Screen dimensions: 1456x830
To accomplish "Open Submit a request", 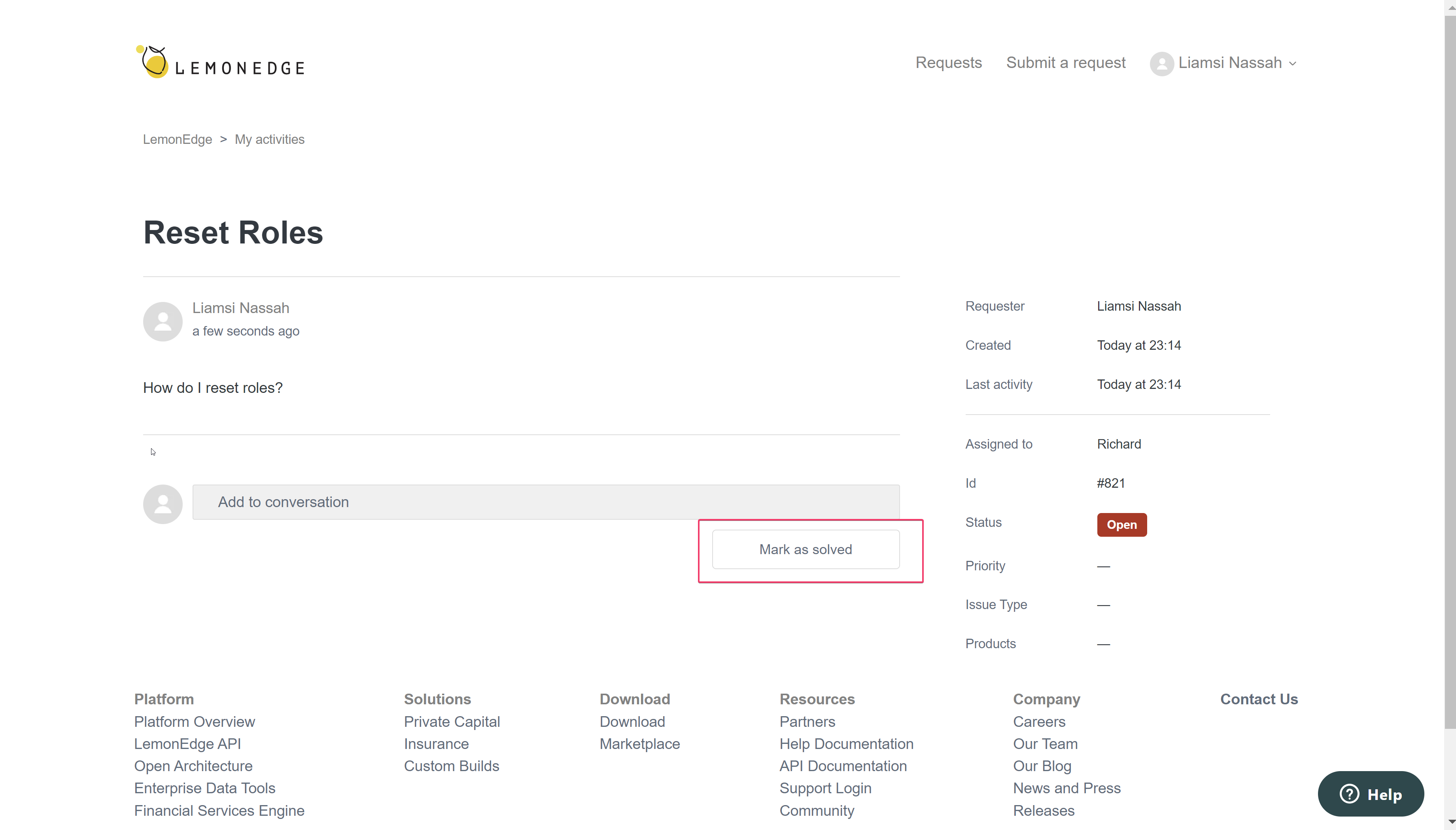I will (1066, 63).
